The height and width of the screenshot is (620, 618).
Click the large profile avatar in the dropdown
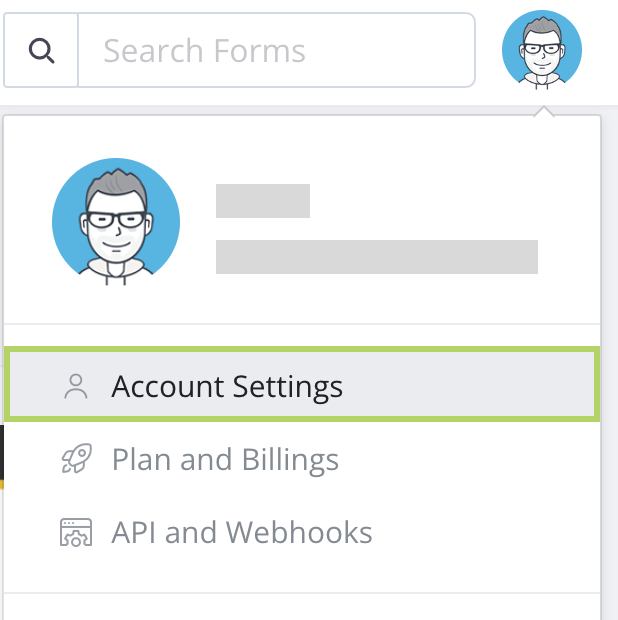coord(116,222)
